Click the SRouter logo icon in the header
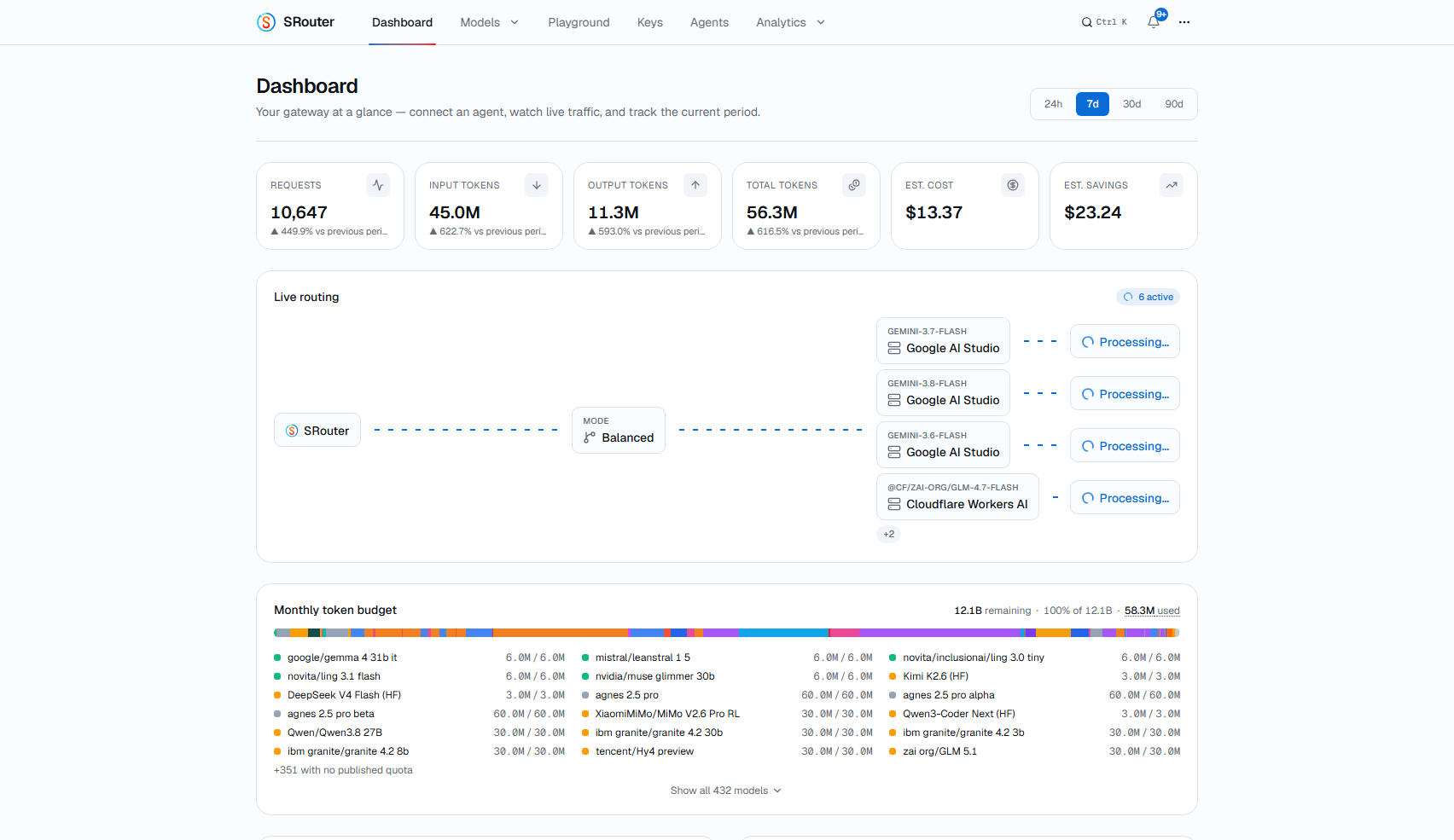Viewport: 1454px width, 840px height. (266, 22)
